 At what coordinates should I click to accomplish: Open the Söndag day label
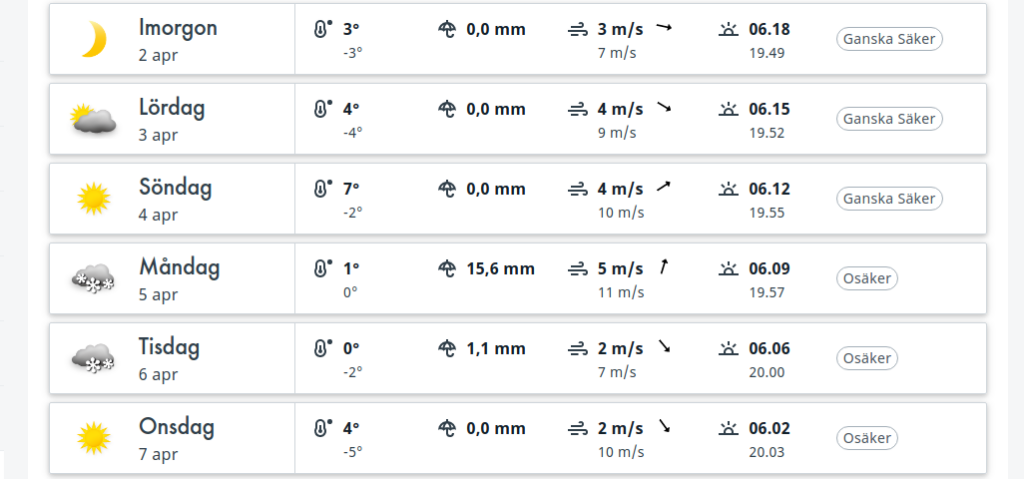tap(175, 188)
